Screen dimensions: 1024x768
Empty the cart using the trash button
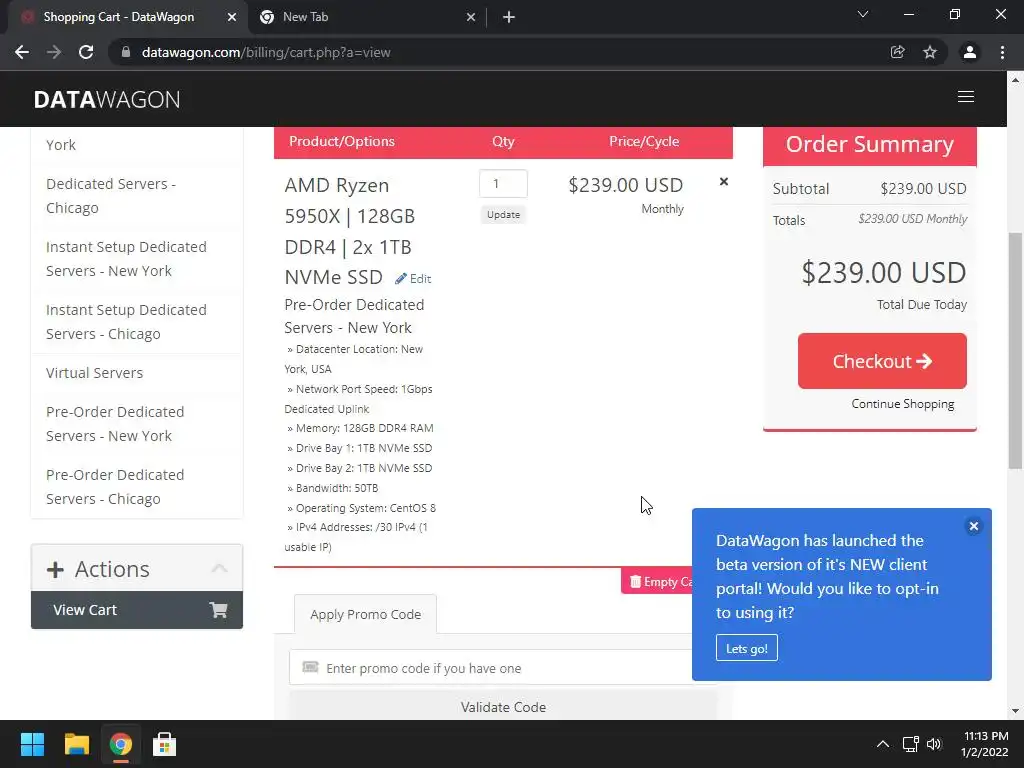[x=657, y=581]
